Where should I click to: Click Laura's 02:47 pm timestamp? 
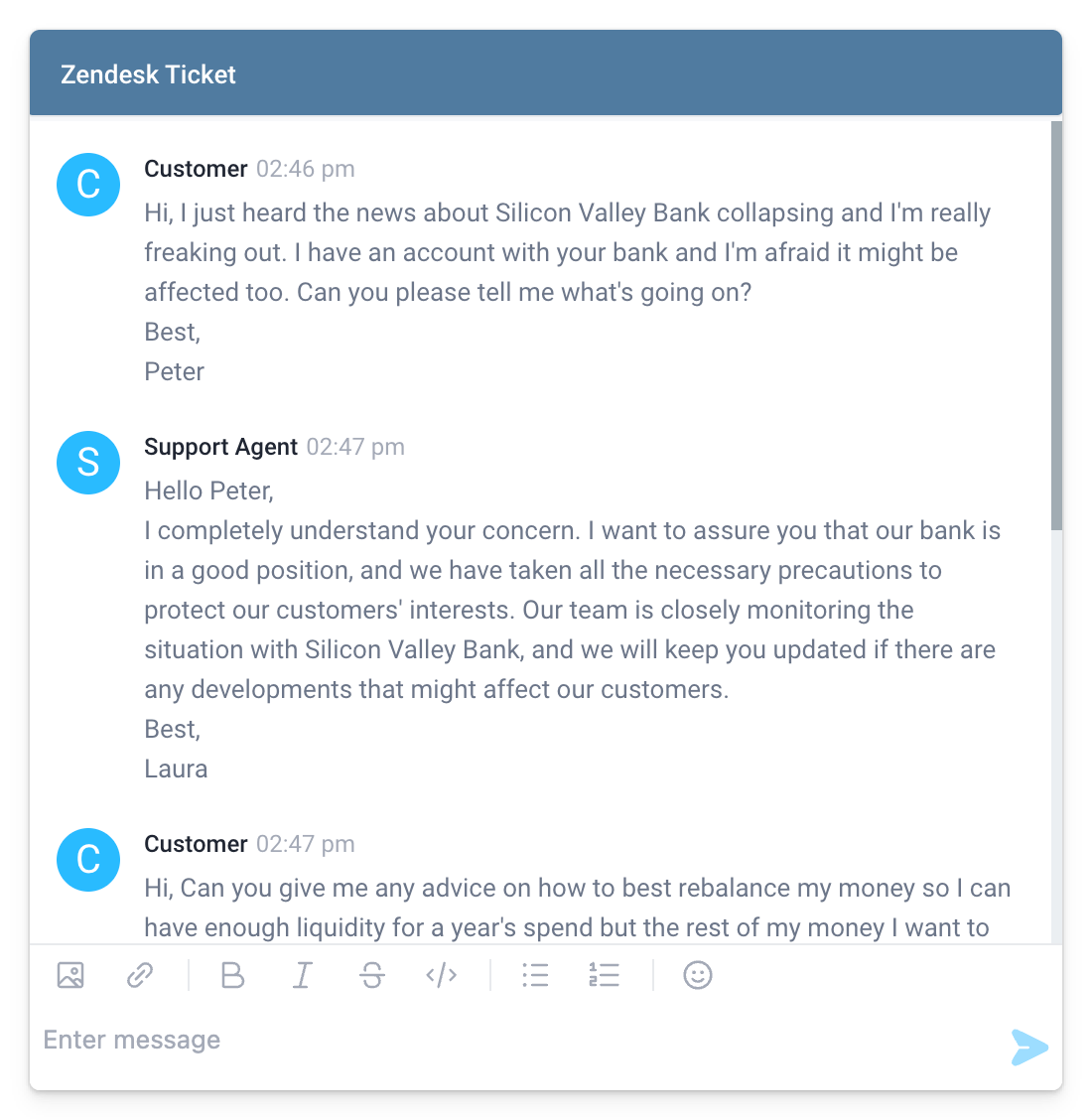pos(355,447)
